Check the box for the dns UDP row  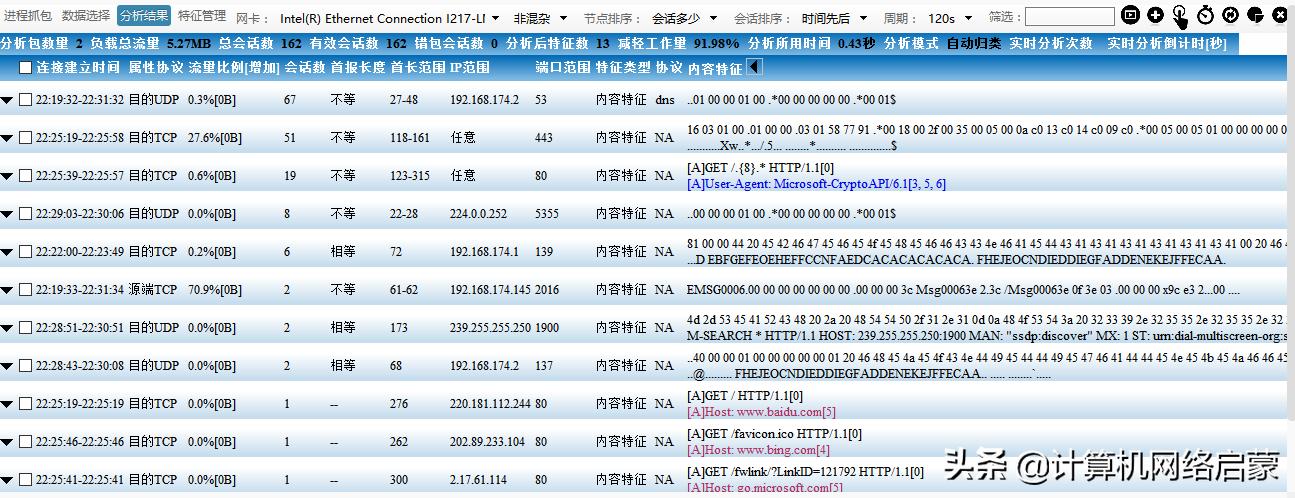(26, 100)
